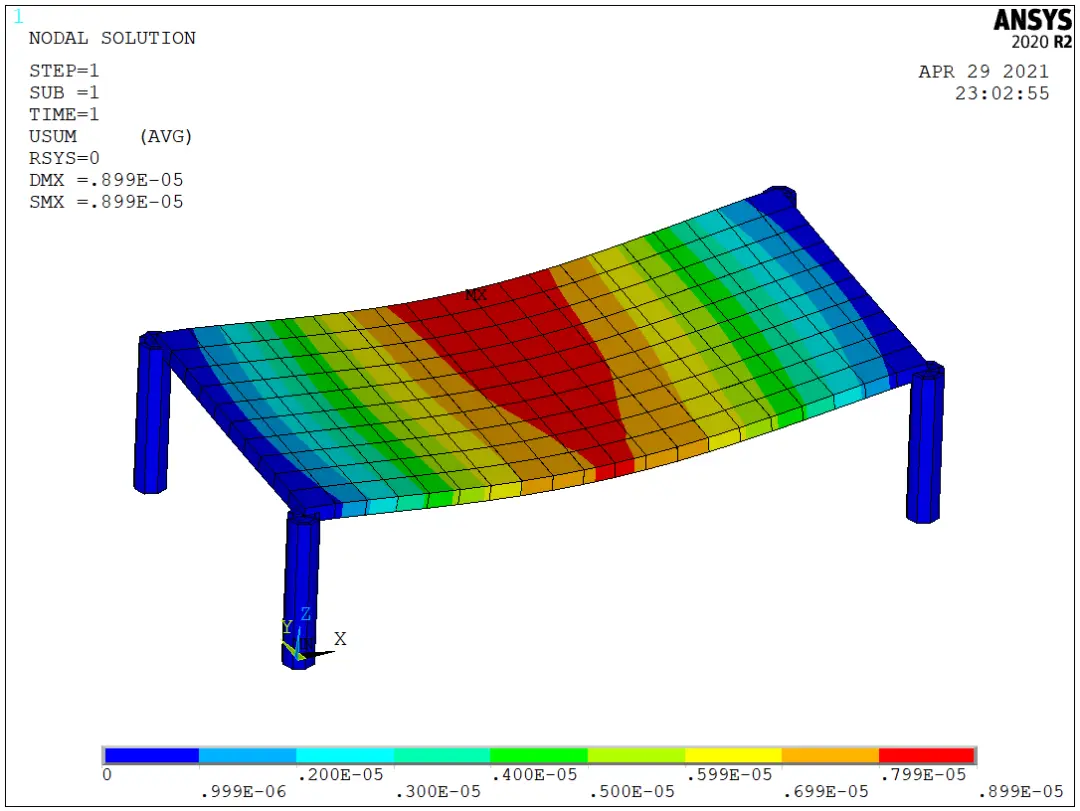Click the legend minimum value '0'
Viewport: 1080px width, 811px height.
click(x=107, y=774)
